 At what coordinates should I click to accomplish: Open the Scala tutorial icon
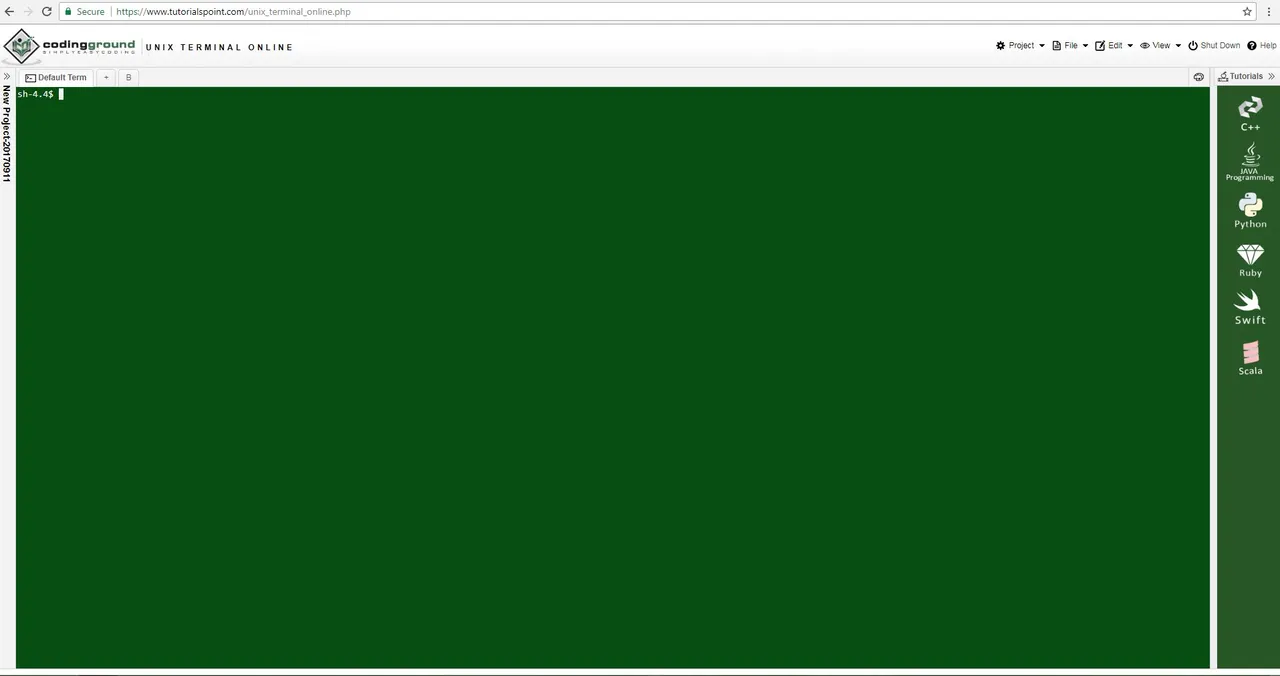coord(1250,358)
